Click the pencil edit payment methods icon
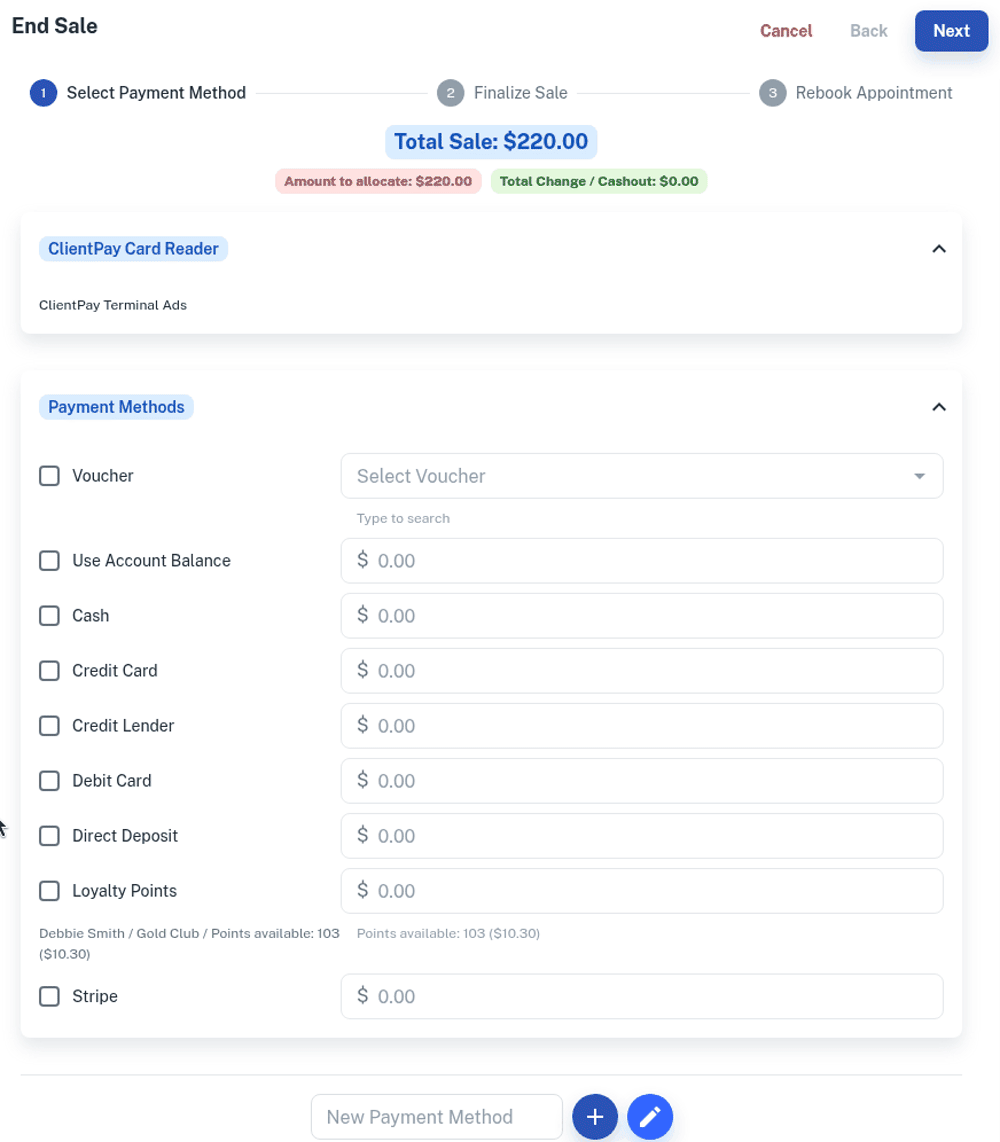Image resolution: width=1000 pixels, height=1142 pixels. pyautogui.click(x=650, y=1117)
